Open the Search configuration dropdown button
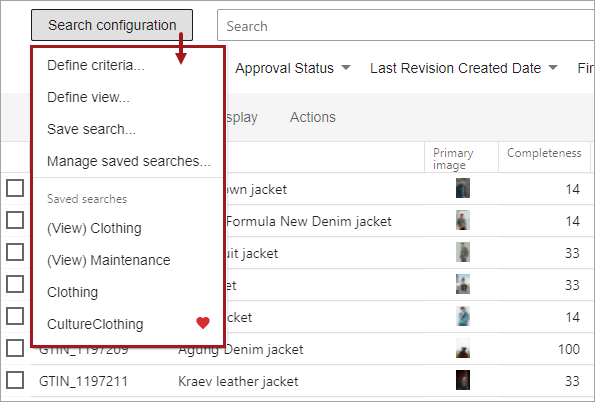Screen dimensions: 595x402 [x=112, y=25]
